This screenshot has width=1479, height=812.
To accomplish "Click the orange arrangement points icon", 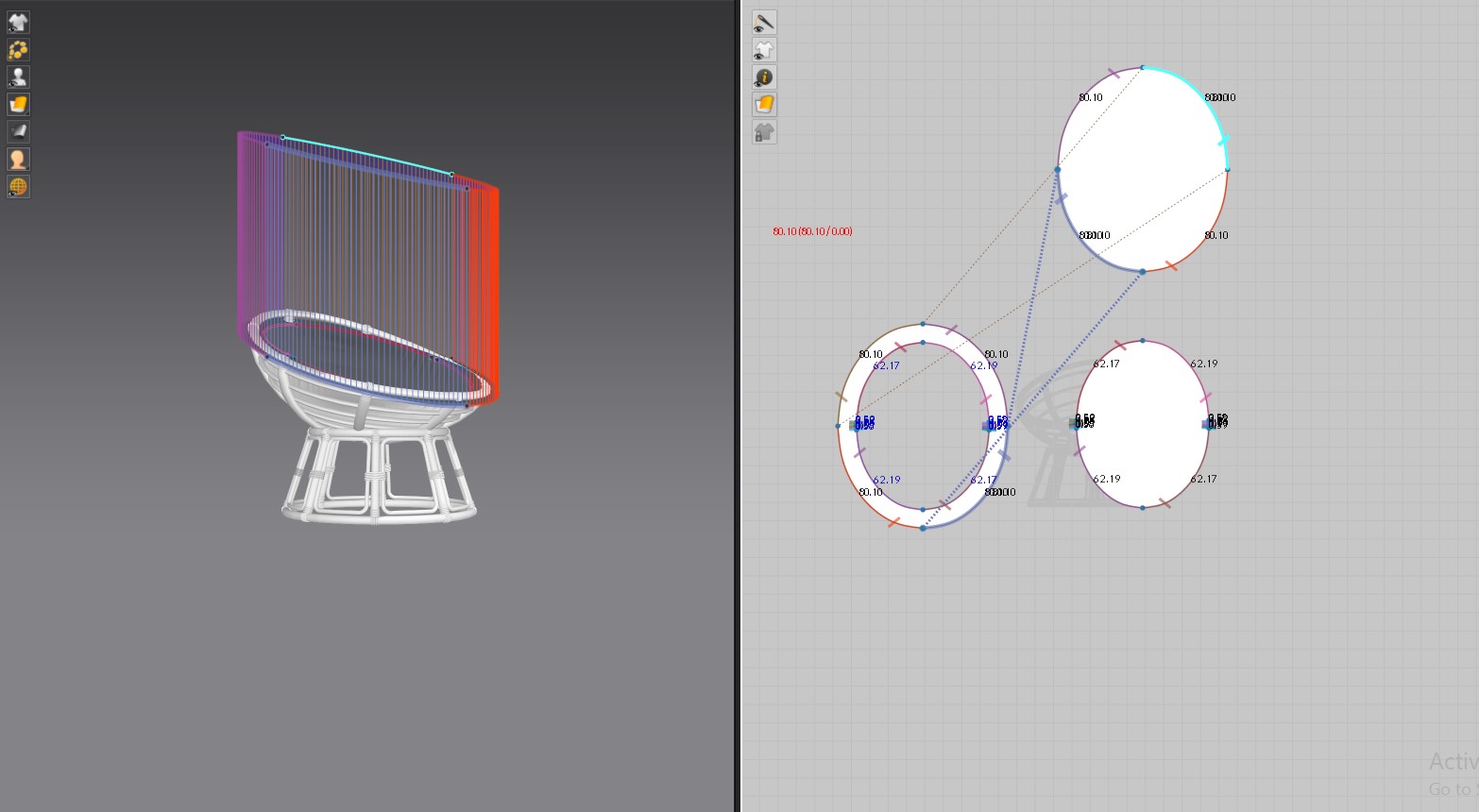I will 18,49.
